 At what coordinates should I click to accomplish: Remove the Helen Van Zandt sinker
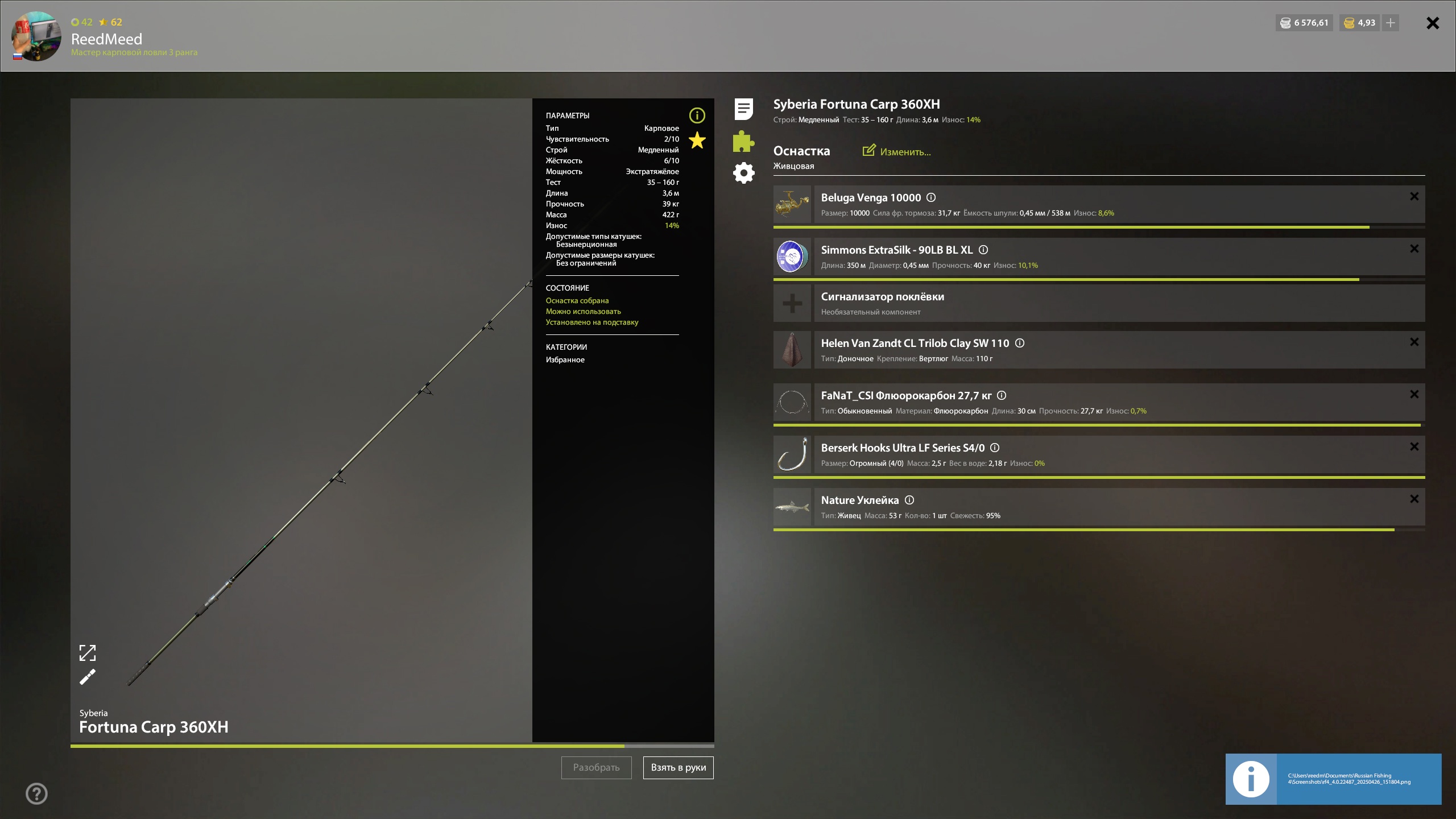click(1414, 342)
